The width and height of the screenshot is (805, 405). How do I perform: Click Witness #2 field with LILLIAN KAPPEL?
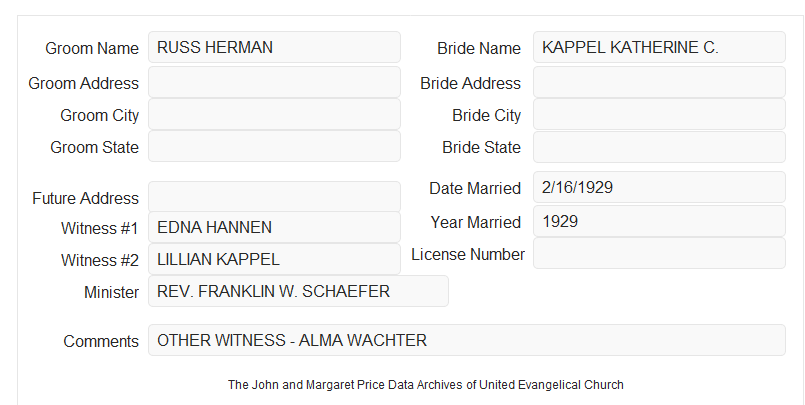(x=274, y=259)
